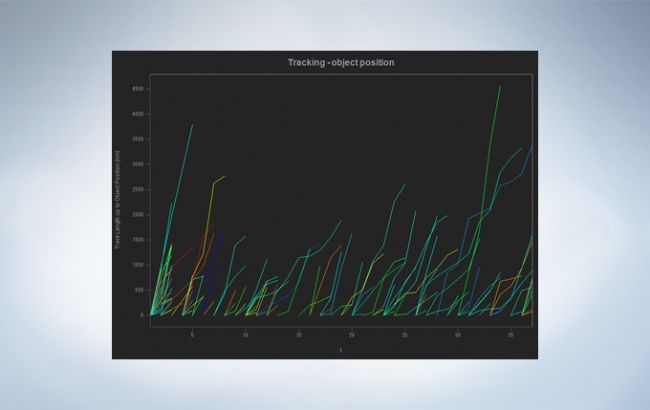Image resolution: width=650 pixels, height=410 pixels.
Task: Select the 4500 tick on the vertical axis
Action: tap(140, 88)
